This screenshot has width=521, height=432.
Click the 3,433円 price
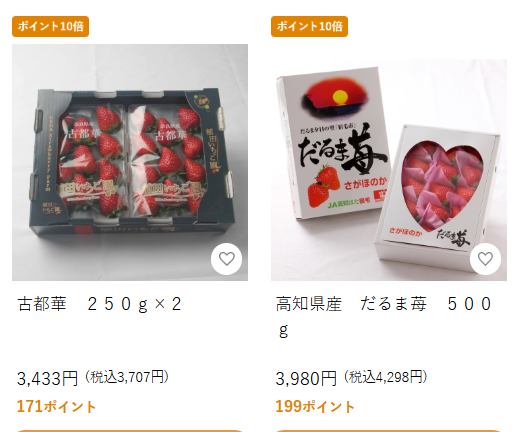click(47, 379)
